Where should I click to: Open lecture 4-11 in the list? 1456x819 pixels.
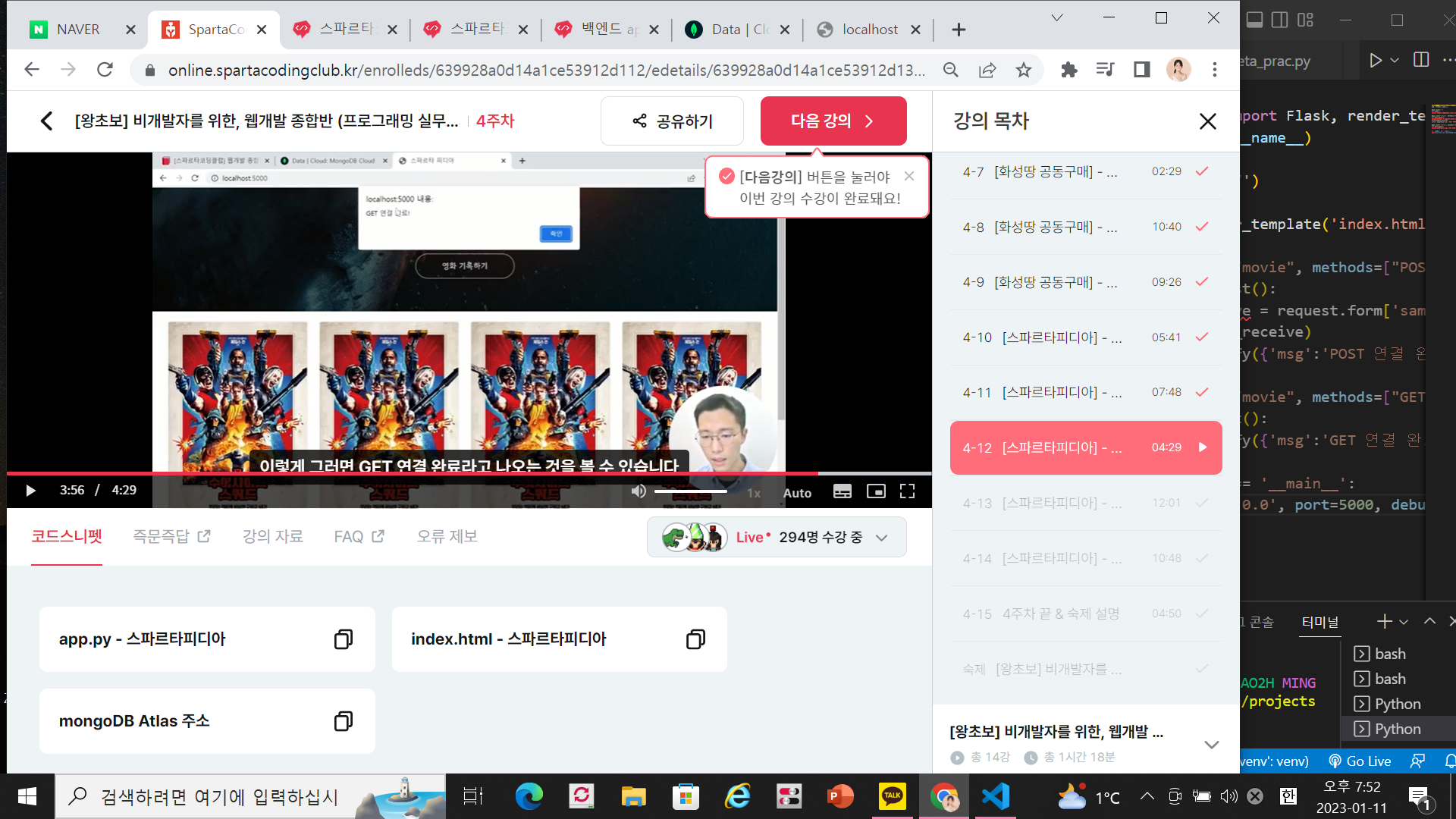(1086, 393)
